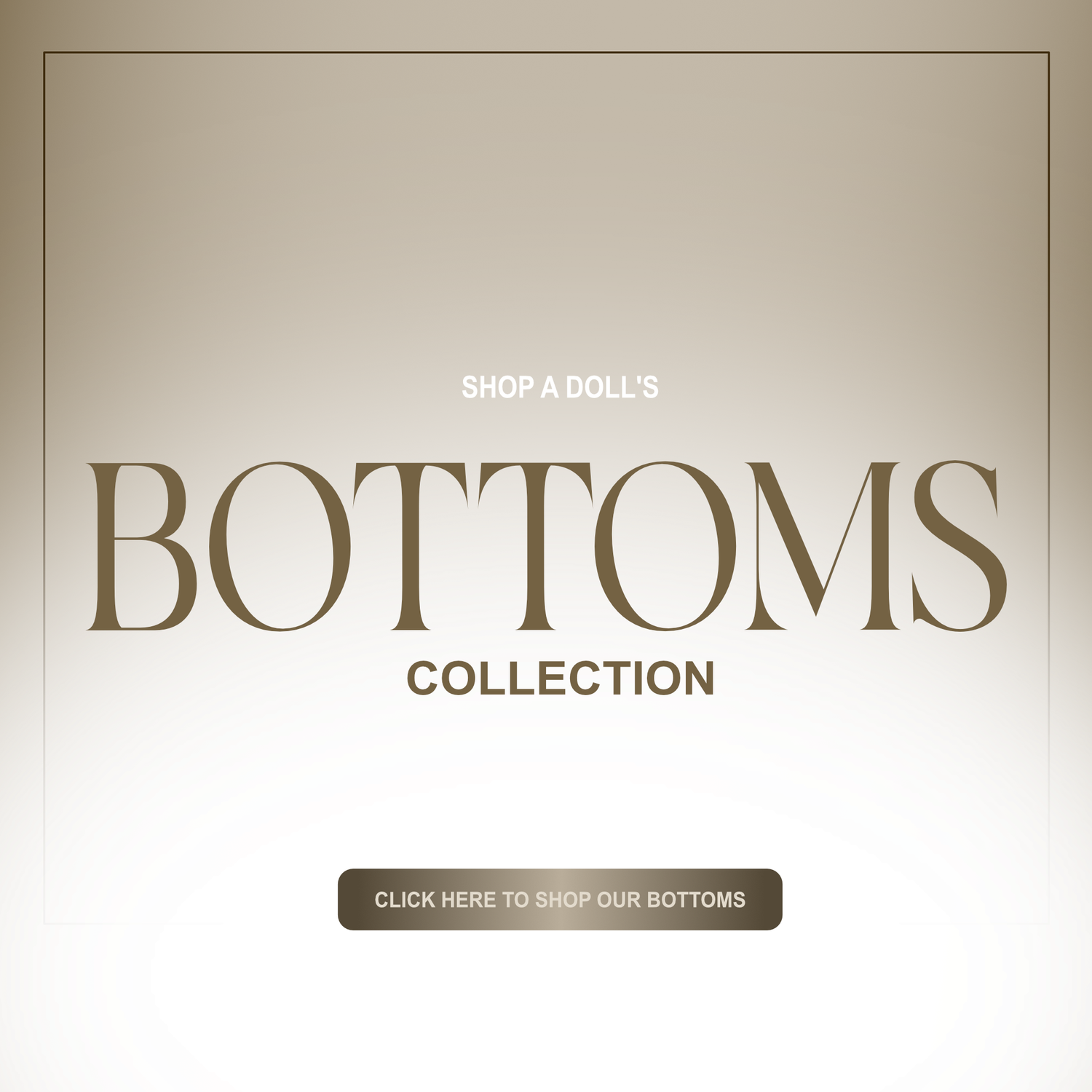Click the letter N ending COLLECTION
Image resolution: width=1092 pixels, height=1092 pixels.
(x=698, y=678)
